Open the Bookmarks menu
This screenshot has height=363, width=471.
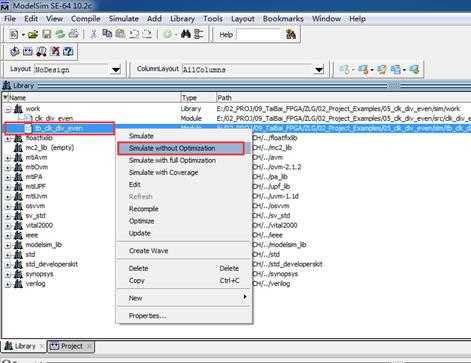click(283, 19)
